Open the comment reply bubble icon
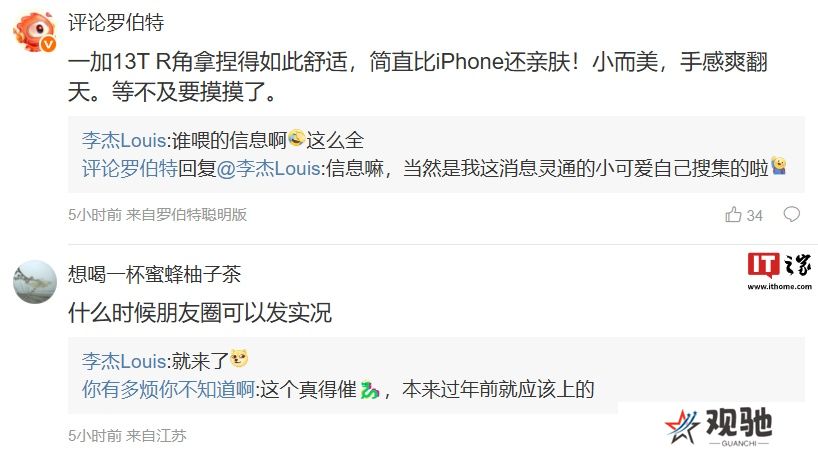This screenshot has height=452, width=818. tap(791, 214)
